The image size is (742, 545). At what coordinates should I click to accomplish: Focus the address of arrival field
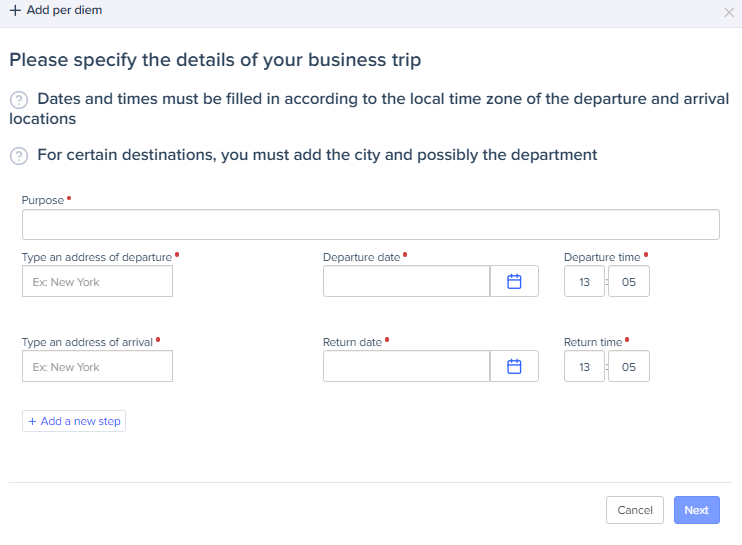97,367
